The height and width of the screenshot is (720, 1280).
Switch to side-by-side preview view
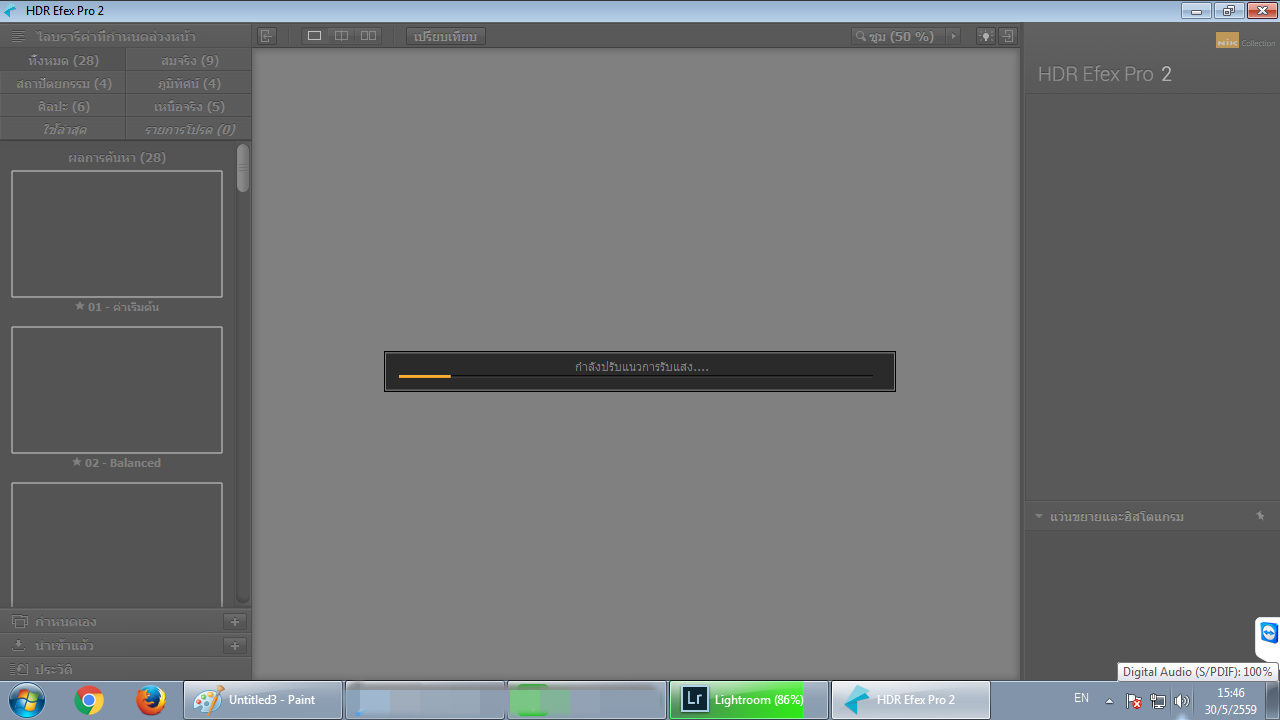(x=369, y=36)
